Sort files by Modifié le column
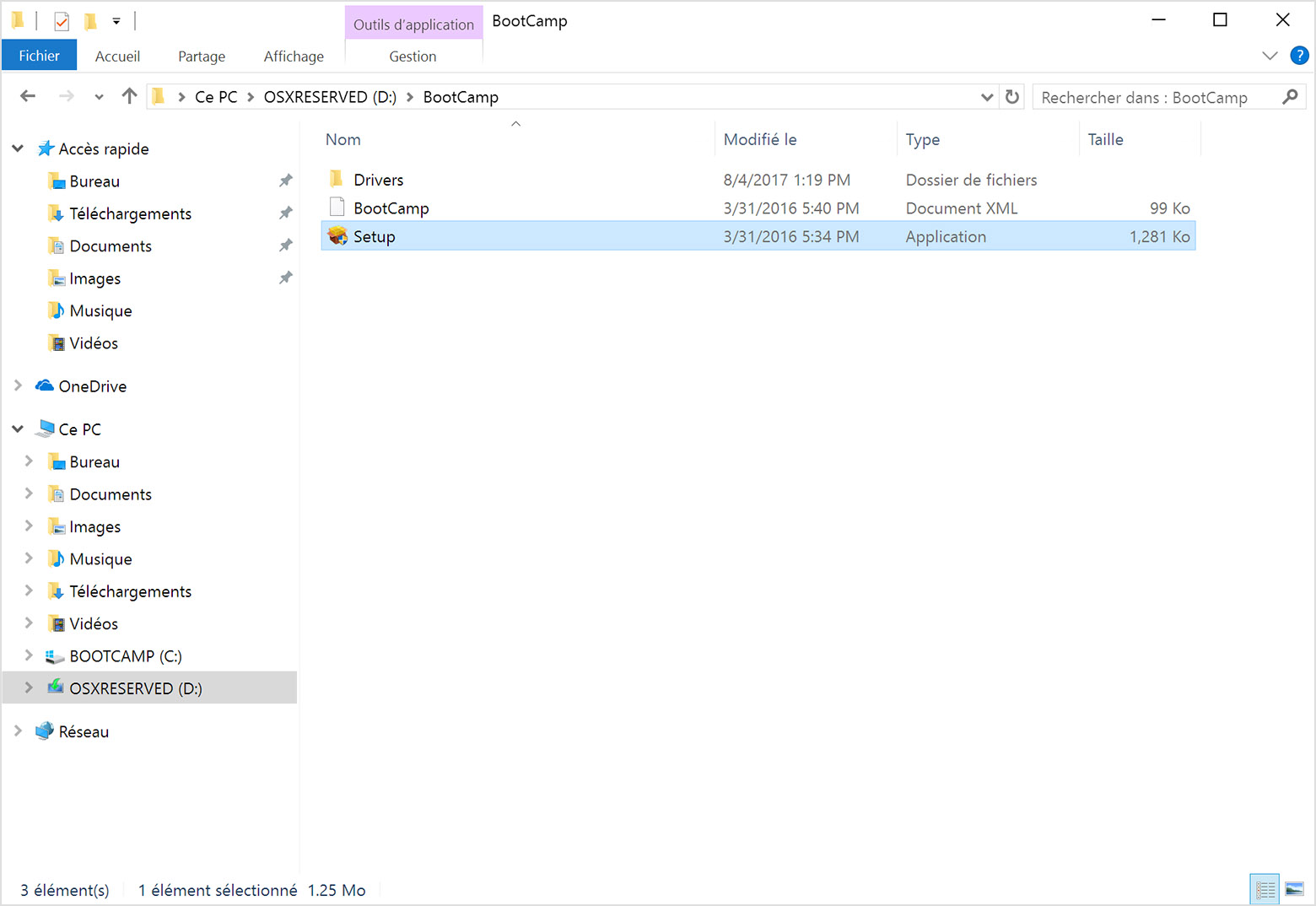1316x906 pixels. [760, 140]
